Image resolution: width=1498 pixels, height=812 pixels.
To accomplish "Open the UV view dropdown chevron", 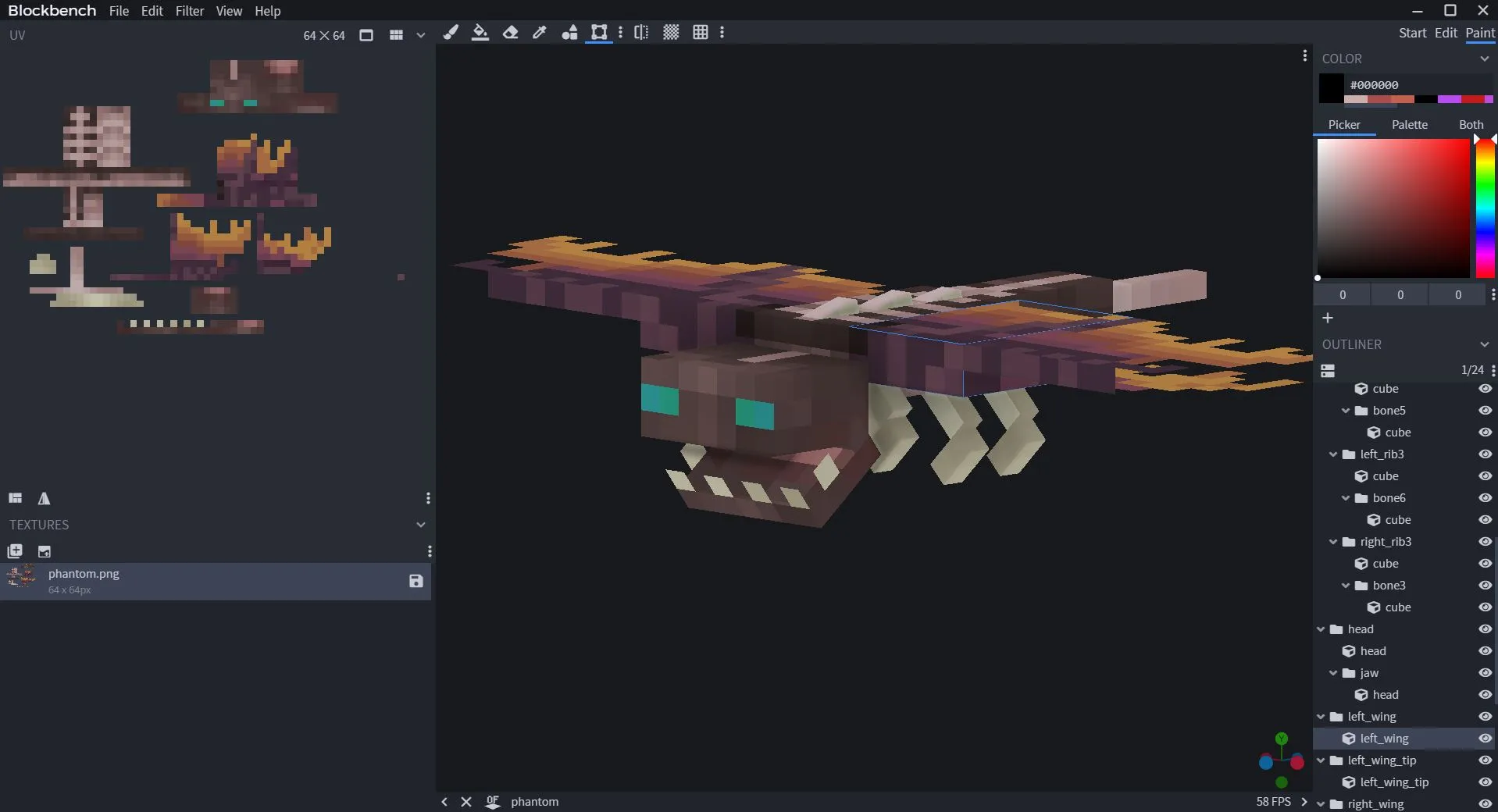I will click(x=421, y=35).
